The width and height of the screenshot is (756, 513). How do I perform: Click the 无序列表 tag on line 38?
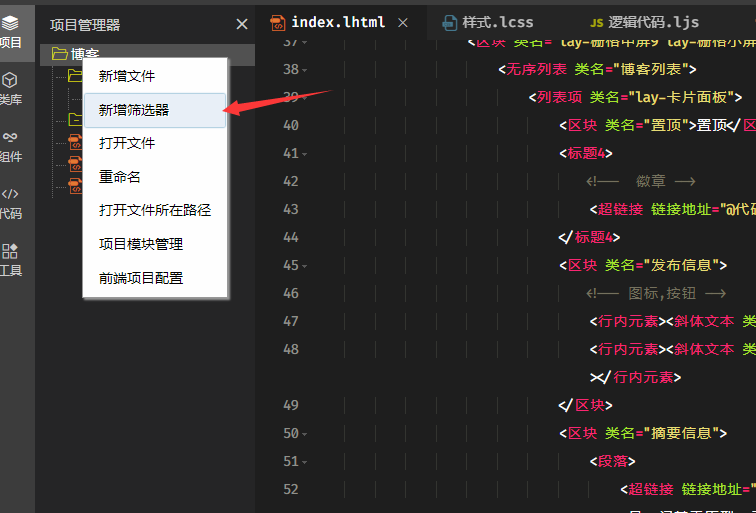537,69
